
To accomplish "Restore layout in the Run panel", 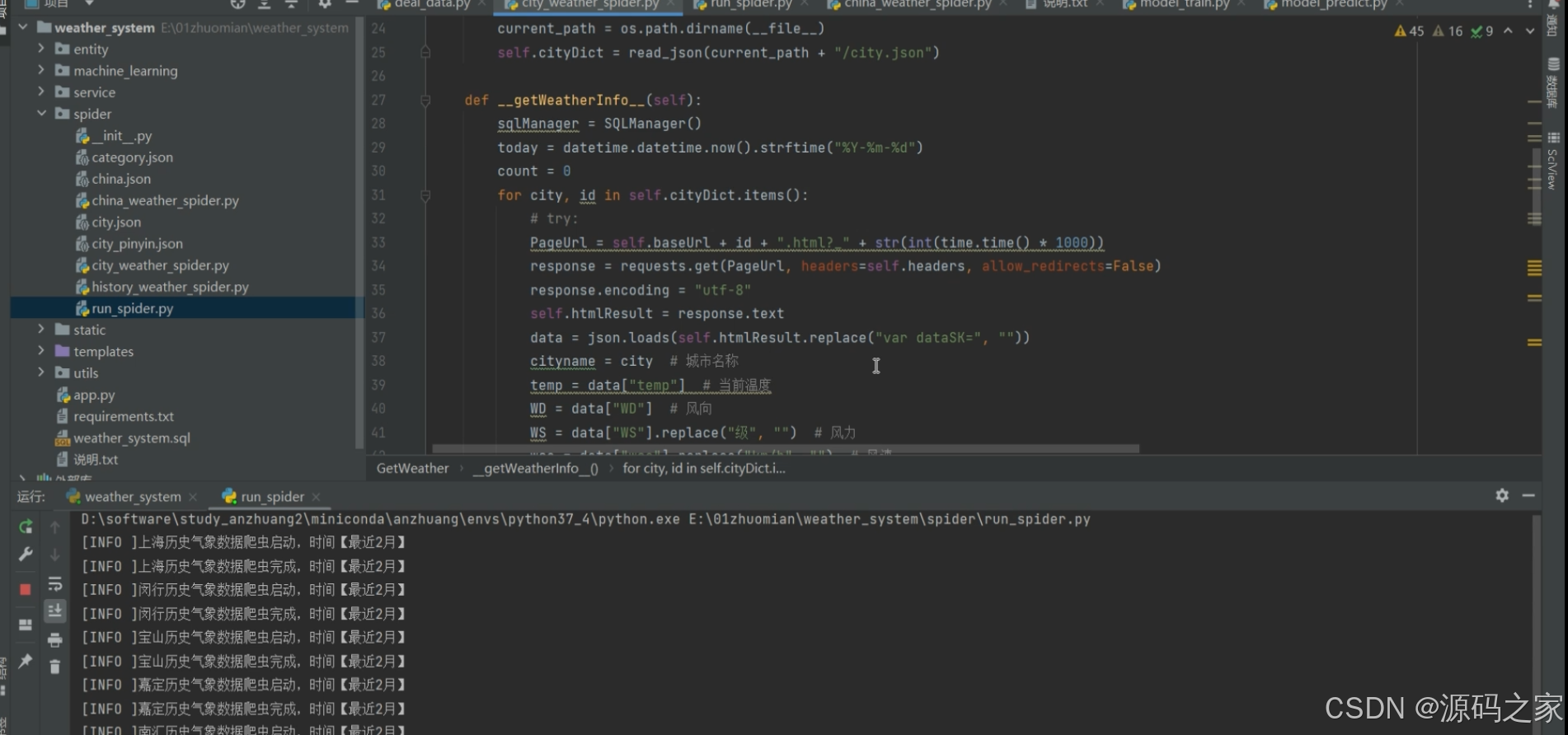I will 26,625.
